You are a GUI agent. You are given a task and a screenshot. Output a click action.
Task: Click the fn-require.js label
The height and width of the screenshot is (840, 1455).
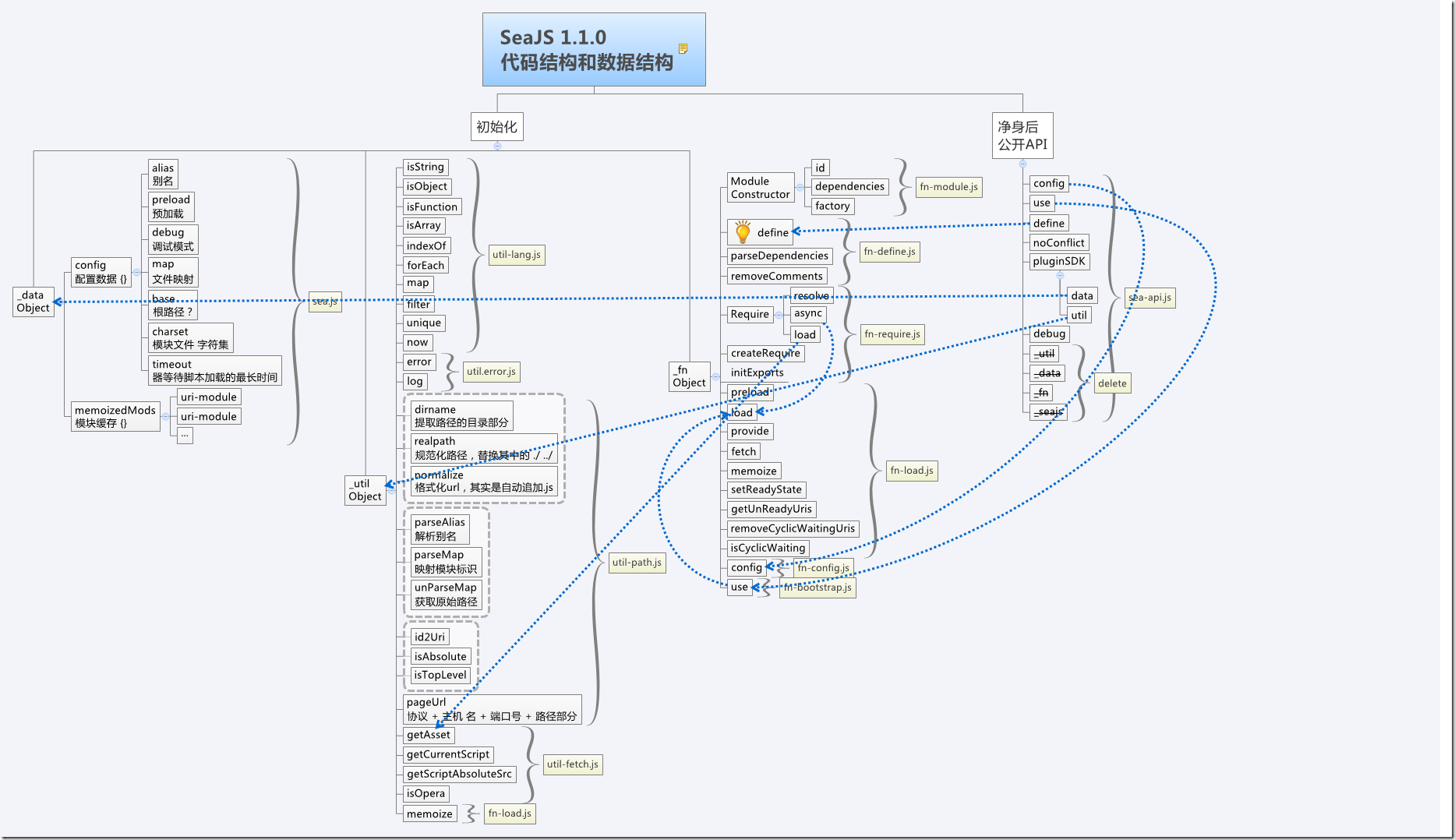(892, 334)
